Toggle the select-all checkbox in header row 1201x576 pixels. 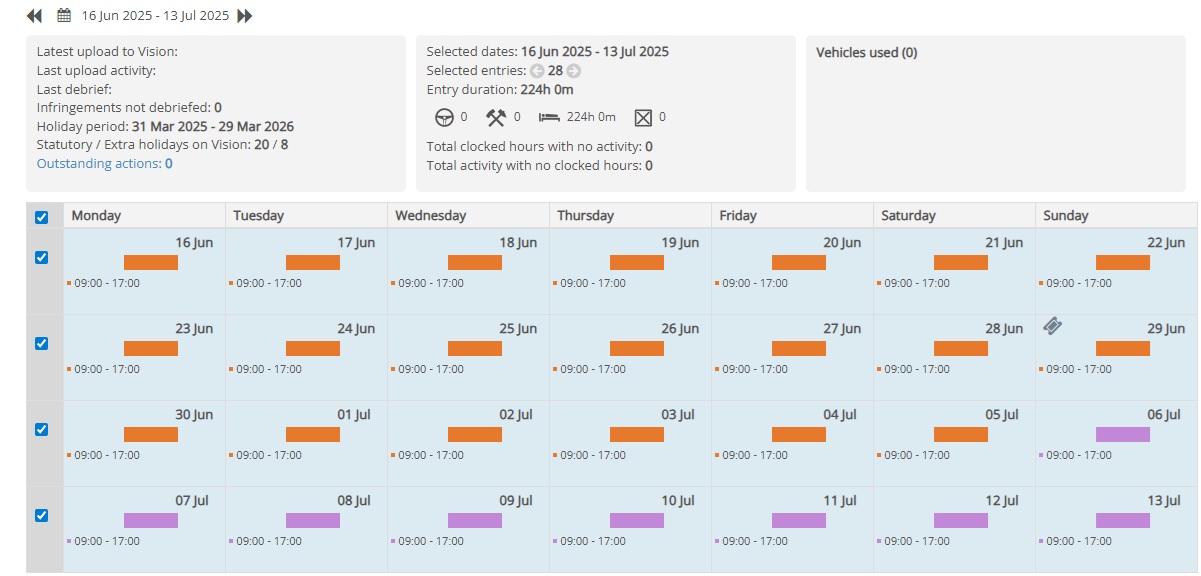[41, 217]
